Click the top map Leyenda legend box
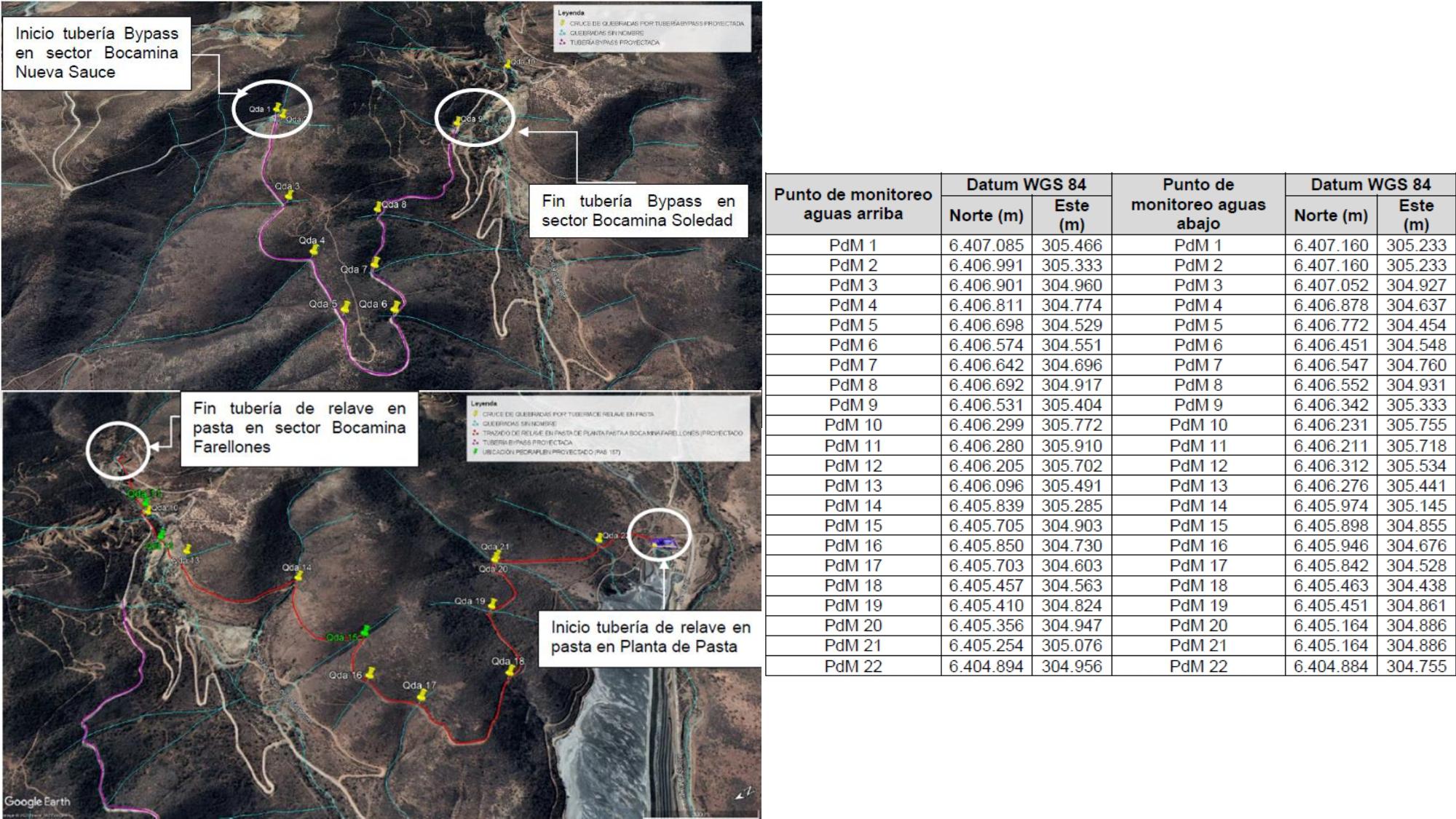Viewport: 1456px width, 819px height. [652, 29]
